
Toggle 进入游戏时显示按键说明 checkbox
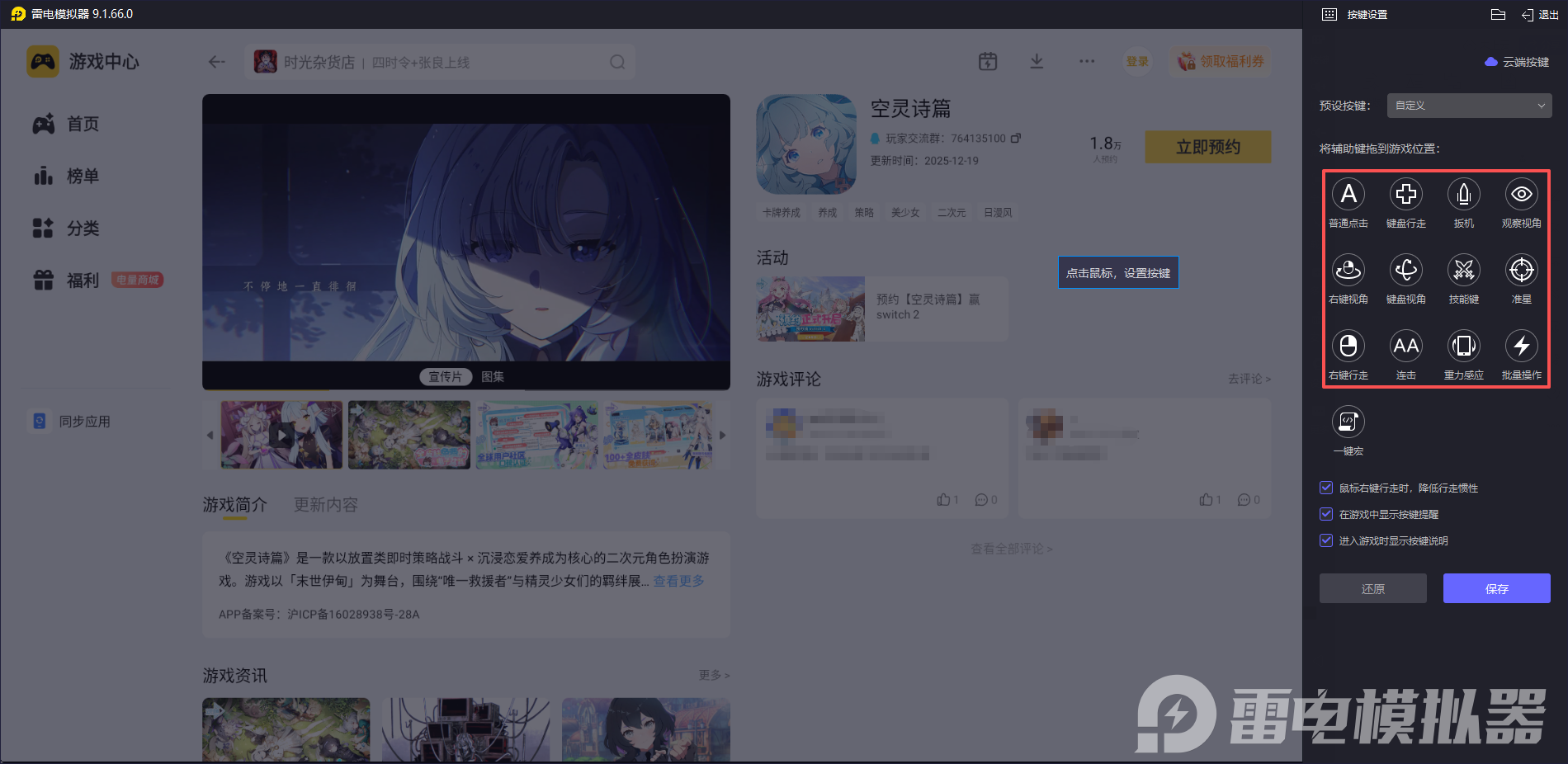(x=1326, y=540)
